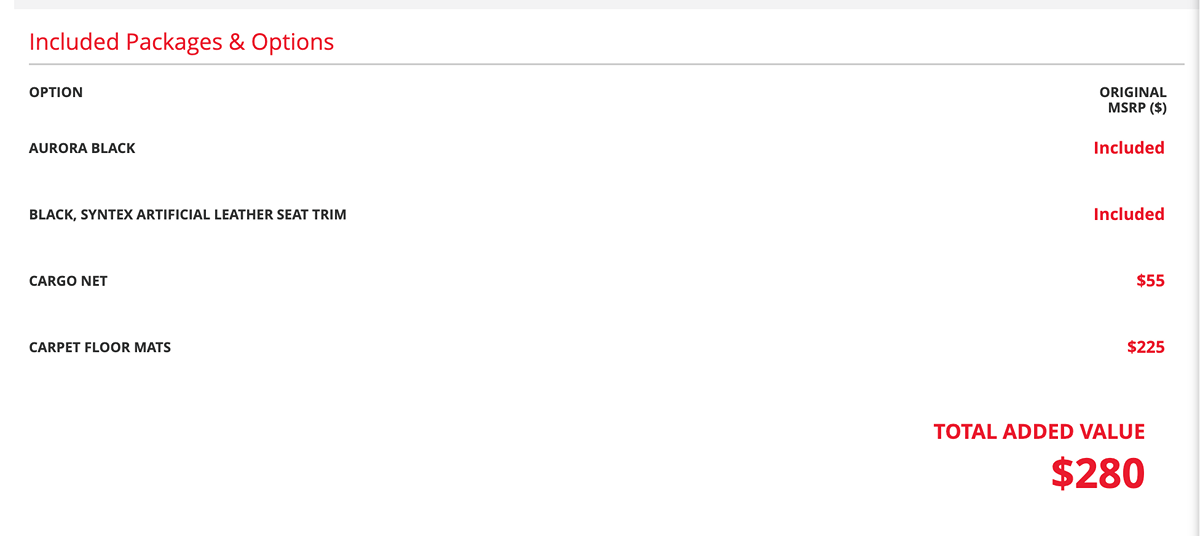Click the word Options in the red heading
1200x536 pixels.
[292, 42]
